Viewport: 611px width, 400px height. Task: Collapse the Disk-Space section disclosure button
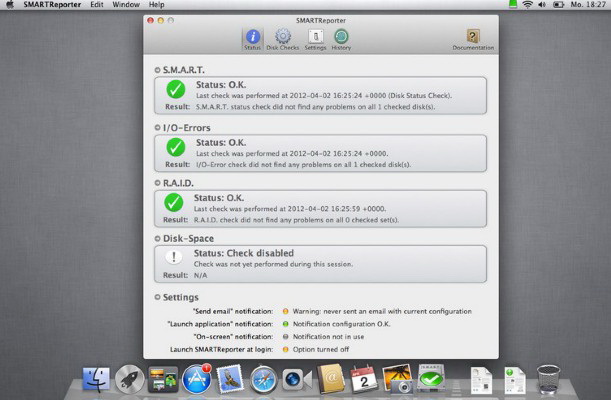[157, 238]
